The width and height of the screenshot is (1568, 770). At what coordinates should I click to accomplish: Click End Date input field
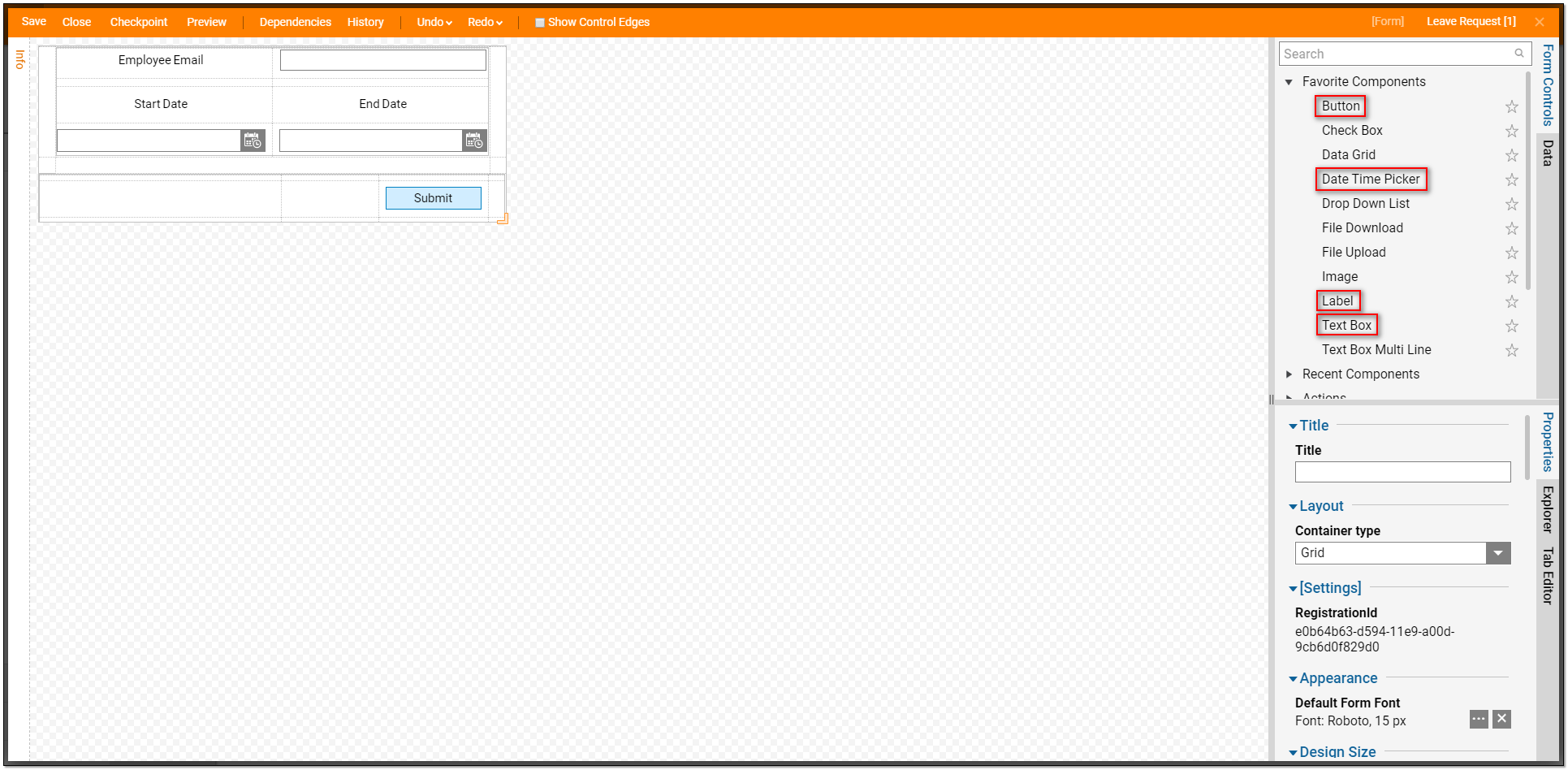click(371, 141)
